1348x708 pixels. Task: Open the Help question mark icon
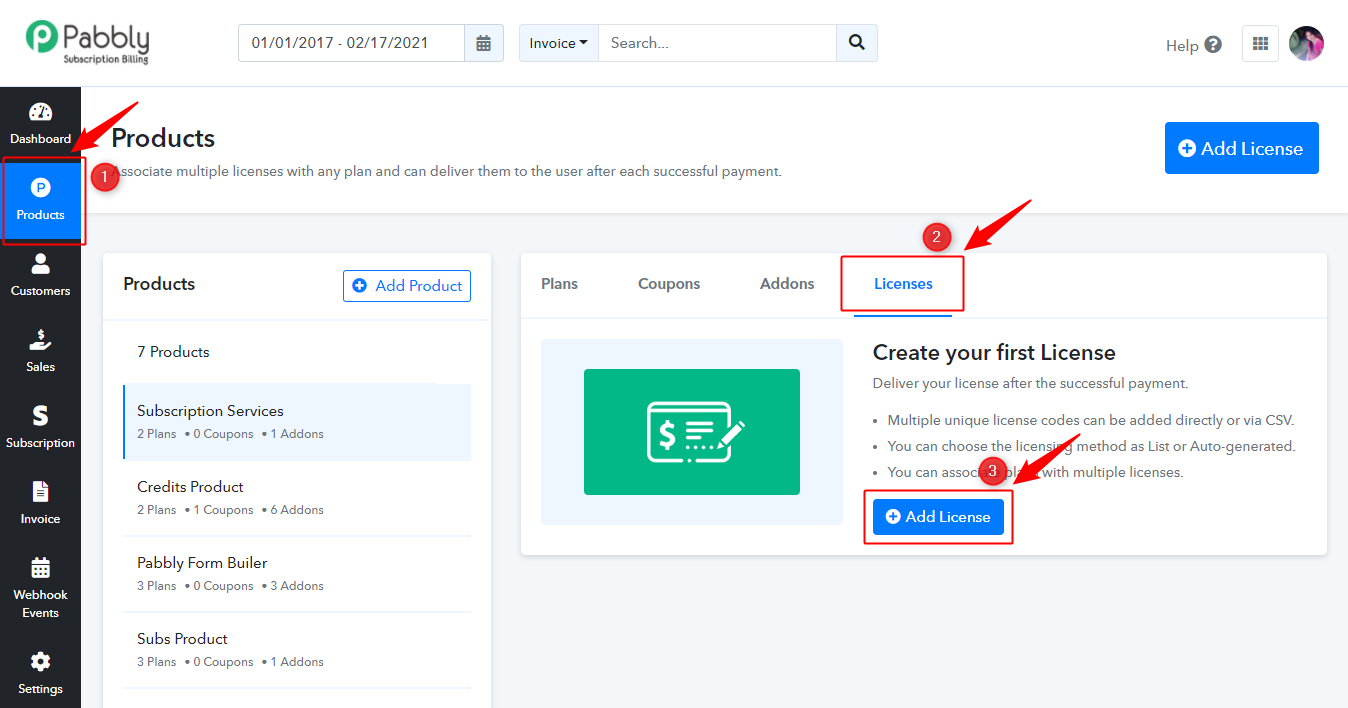1213,45
